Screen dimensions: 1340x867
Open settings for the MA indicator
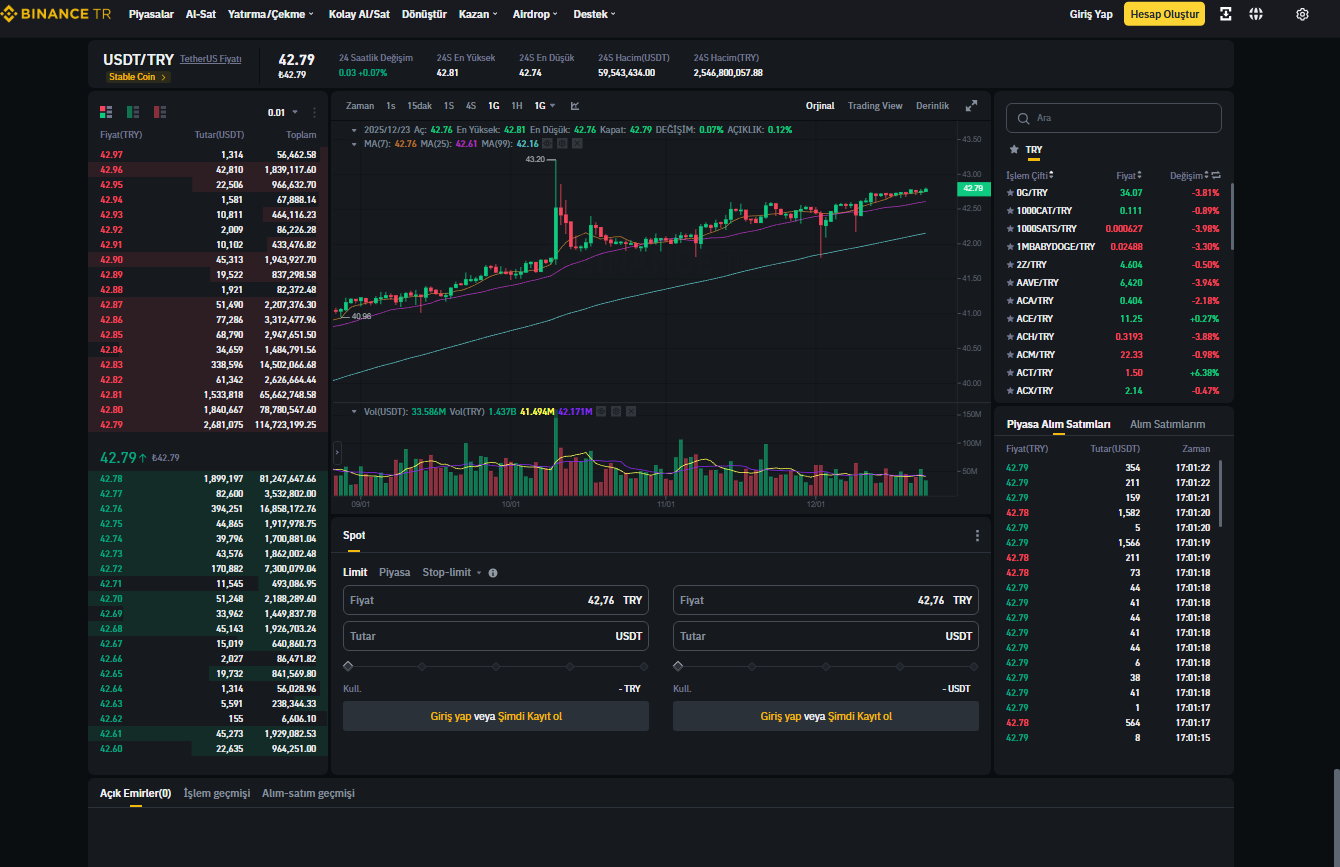coord(562,144)
